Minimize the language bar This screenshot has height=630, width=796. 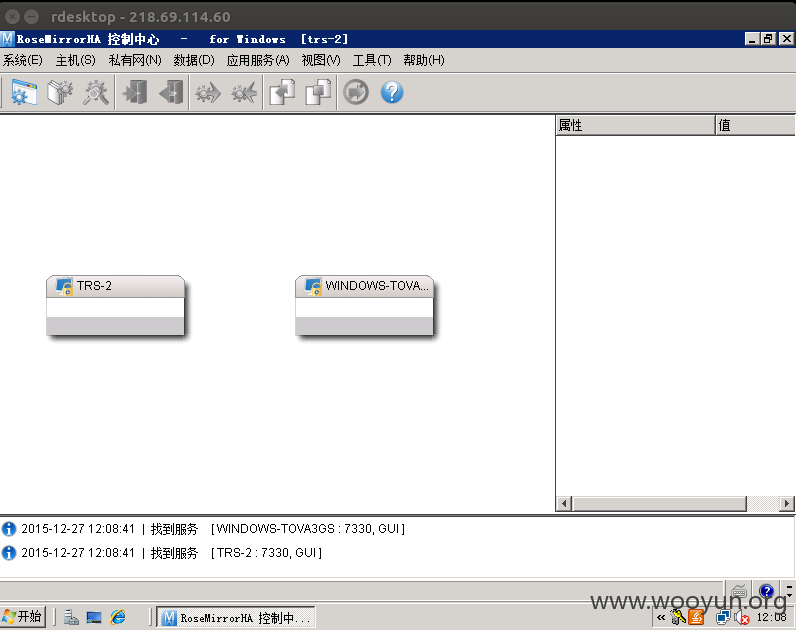click(789, 586)
